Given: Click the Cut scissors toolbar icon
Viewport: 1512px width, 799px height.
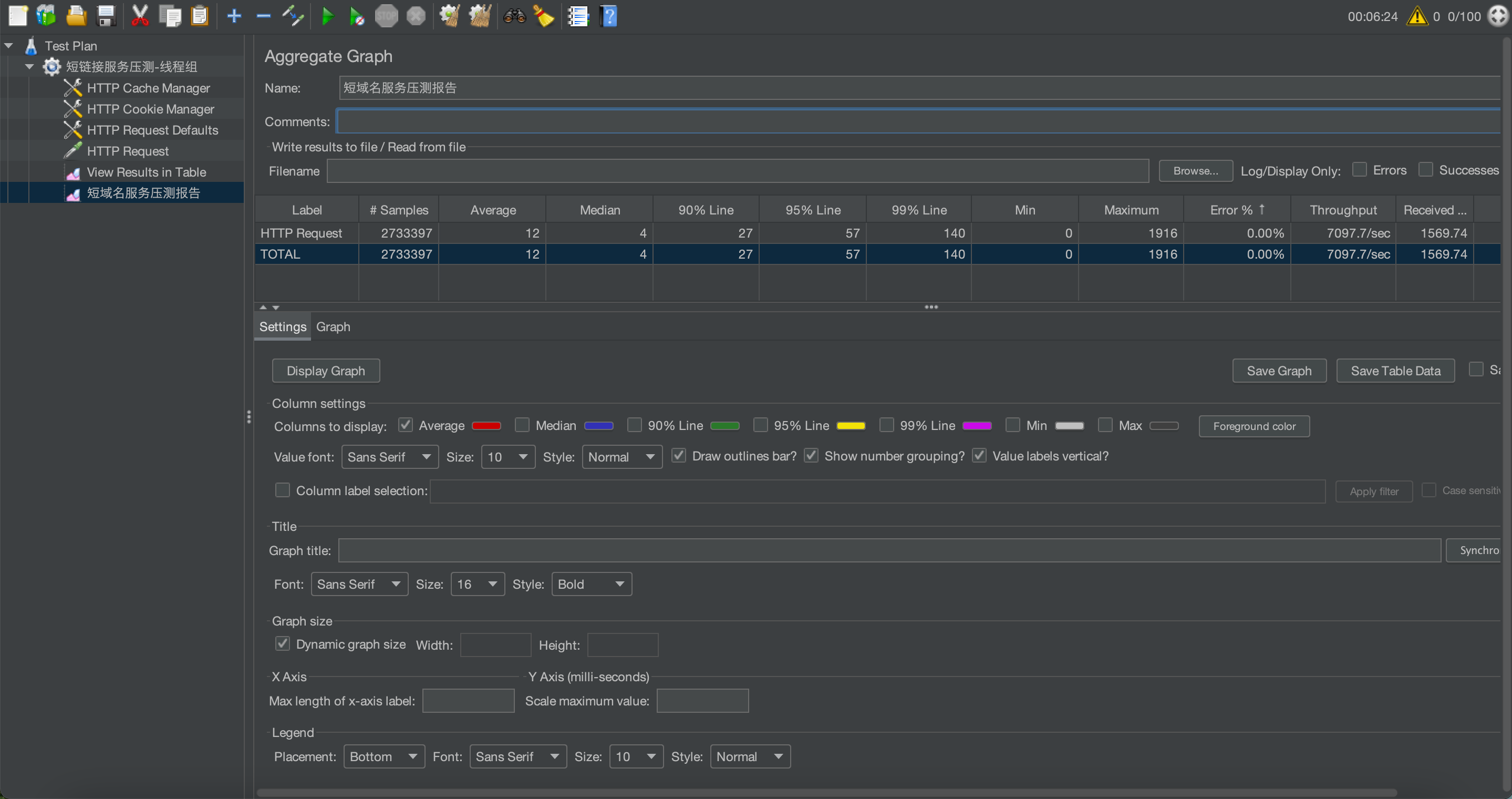Looking at the screenshot, I should (x=140, y=16).
